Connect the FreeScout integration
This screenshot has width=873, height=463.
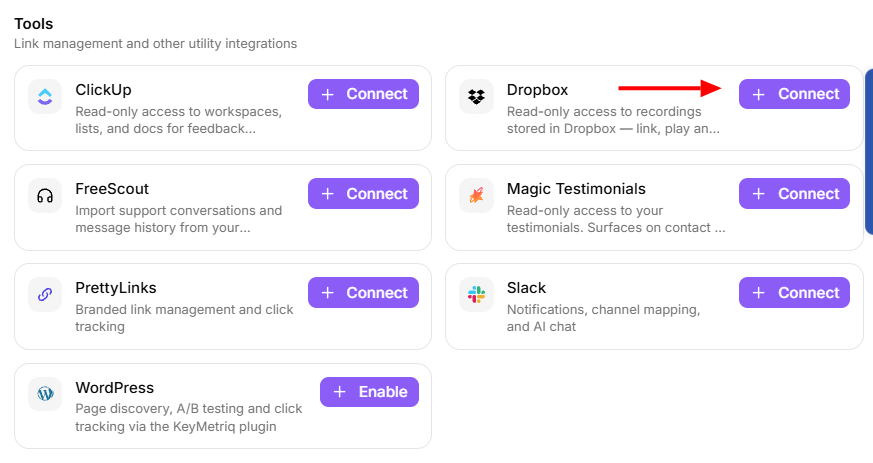pyautogui.click(x=364, y=194)
